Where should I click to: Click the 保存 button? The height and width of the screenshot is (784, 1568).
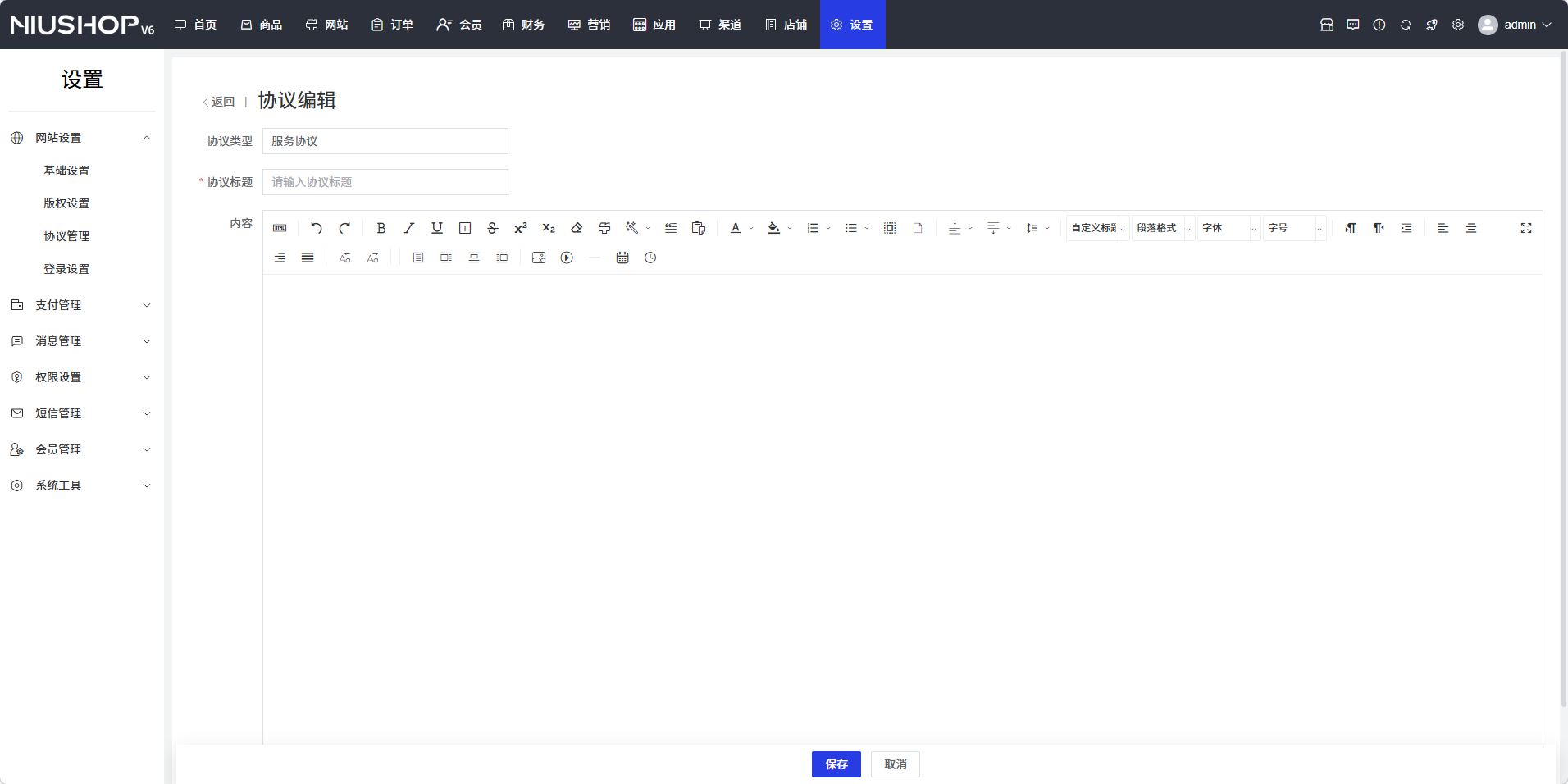click(x=836, y=764)
